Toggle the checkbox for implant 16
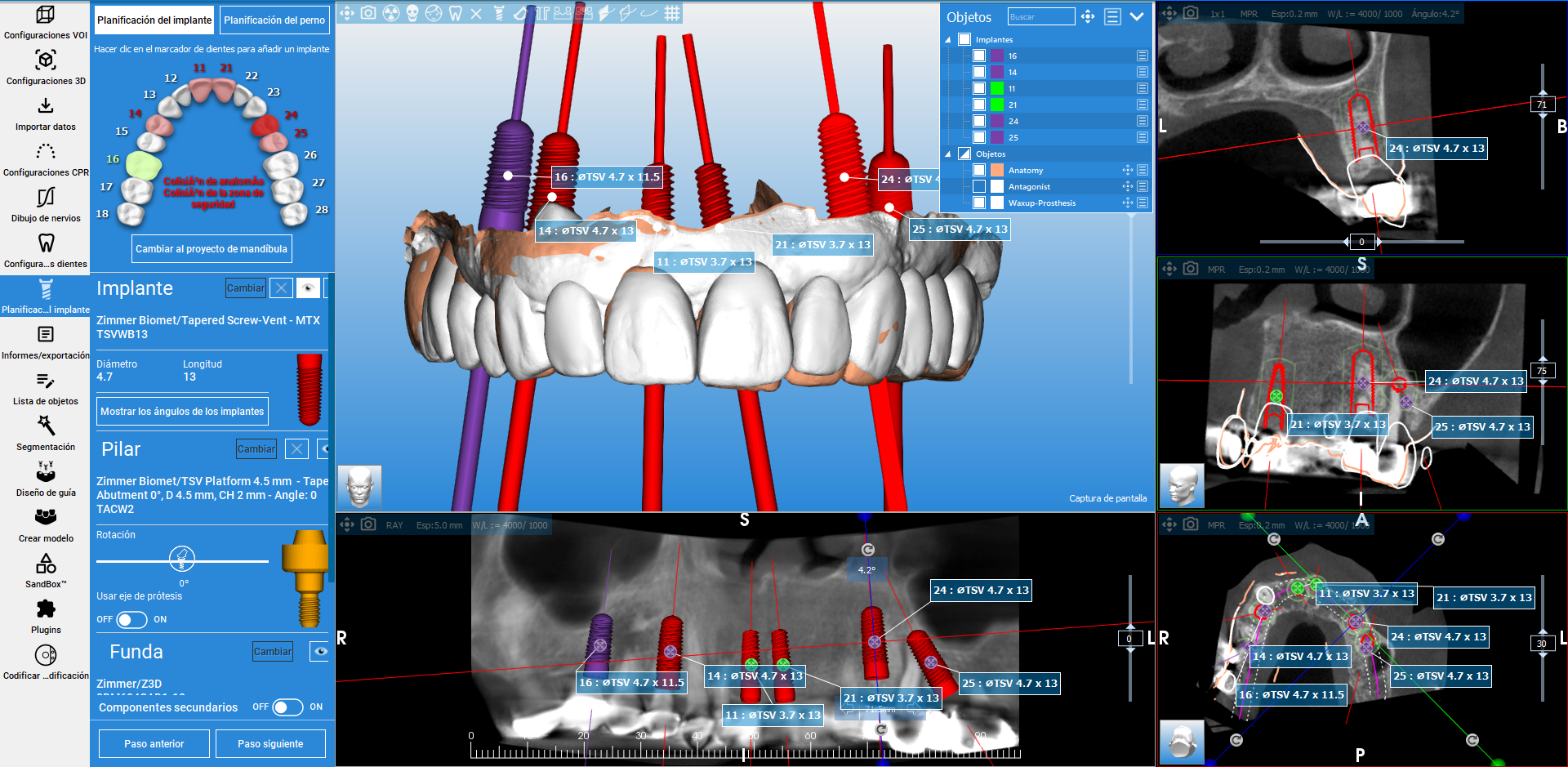 point(978,56)
